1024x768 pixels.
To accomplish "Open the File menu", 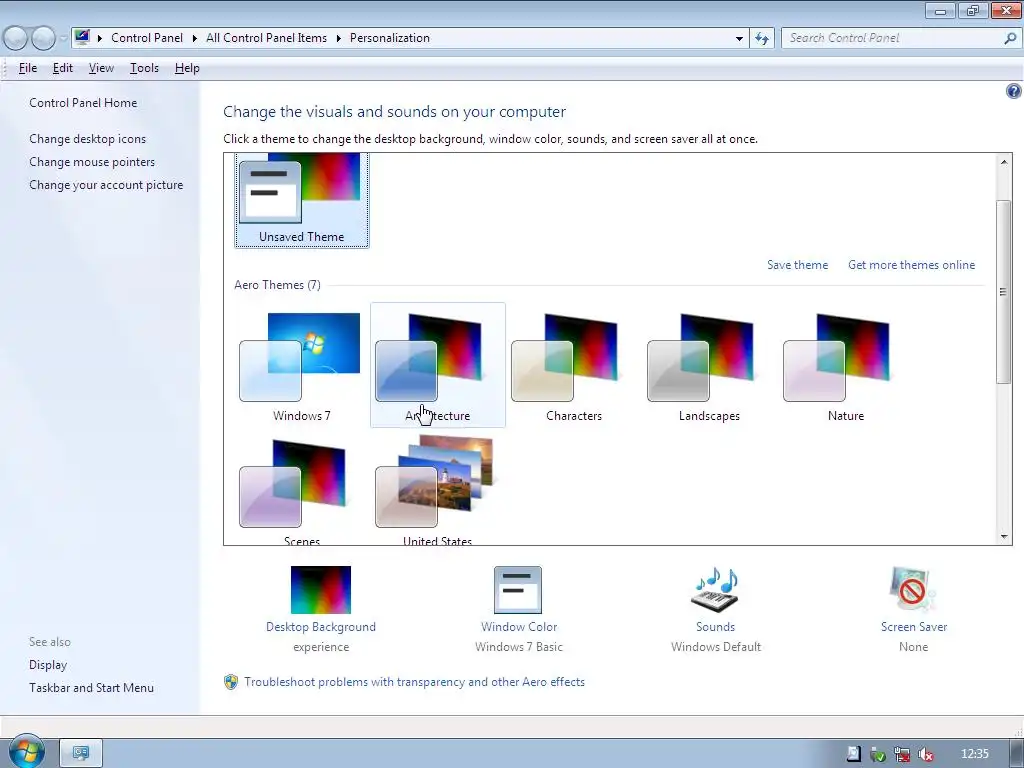I will tap(27, 68).
